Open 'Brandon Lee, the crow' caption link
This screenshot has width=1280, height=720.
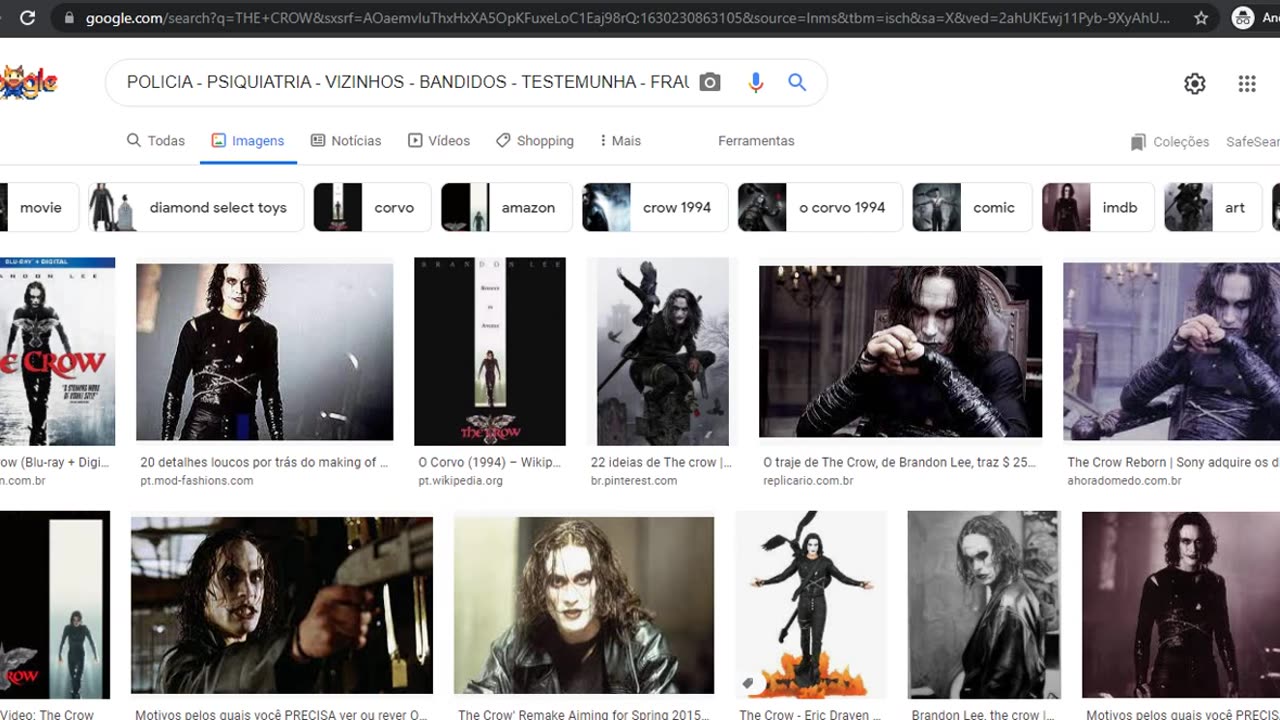pos(983,714)
